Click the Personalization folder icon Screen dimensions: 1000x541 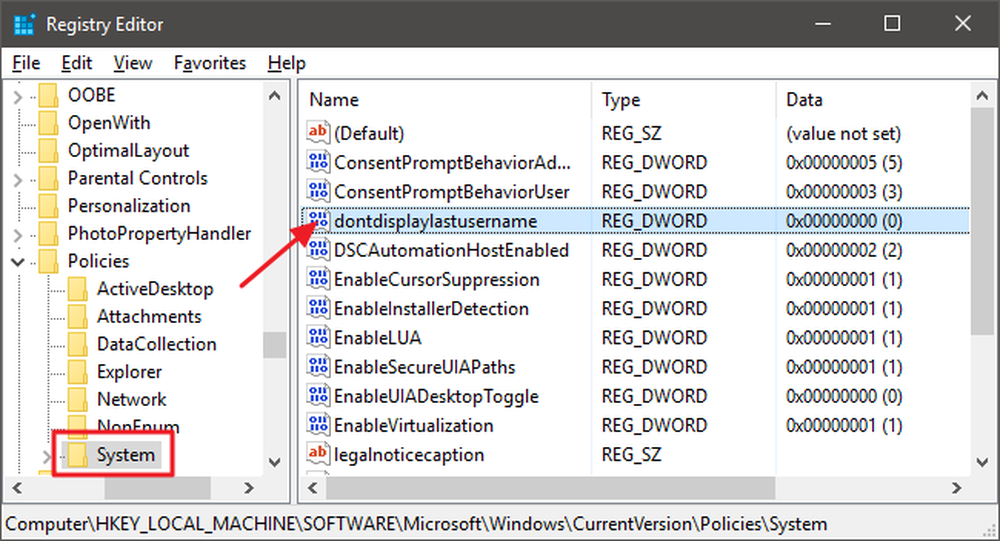coord(48,205)
